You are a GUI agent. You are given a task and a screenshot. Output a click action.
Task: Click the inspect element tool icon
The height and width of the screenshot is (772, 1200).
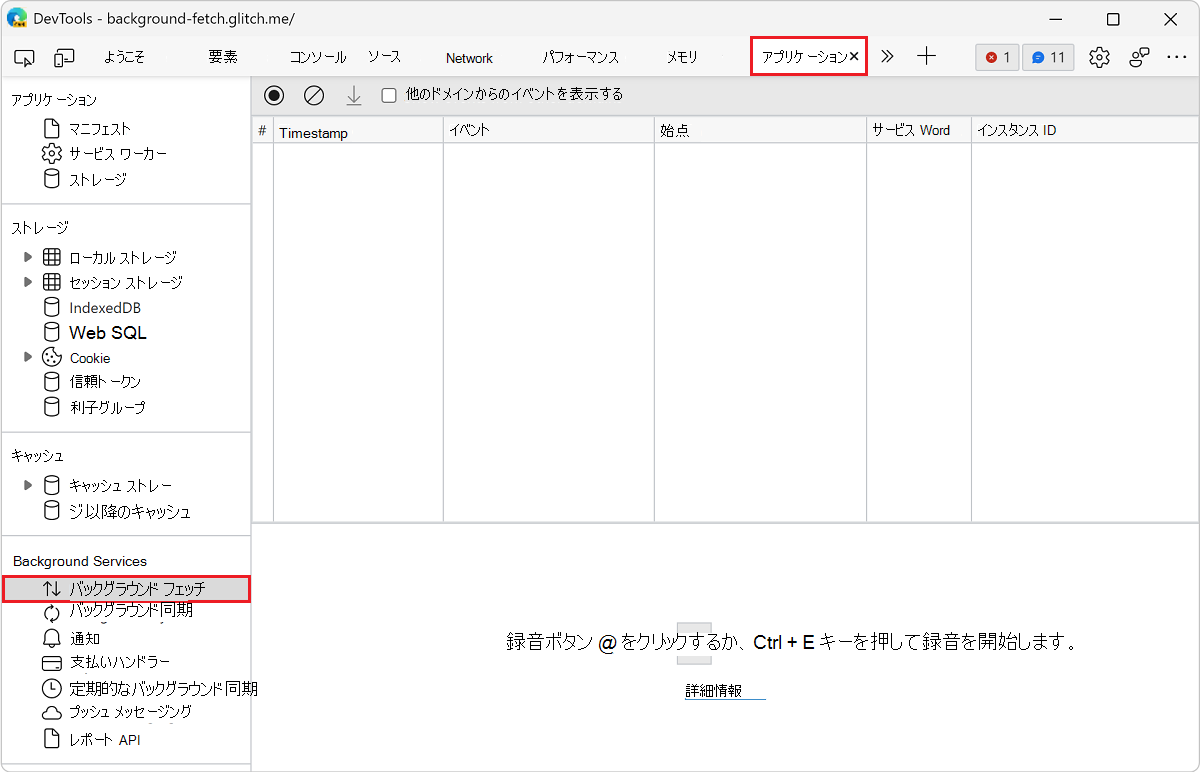click(x=25, y=58)
